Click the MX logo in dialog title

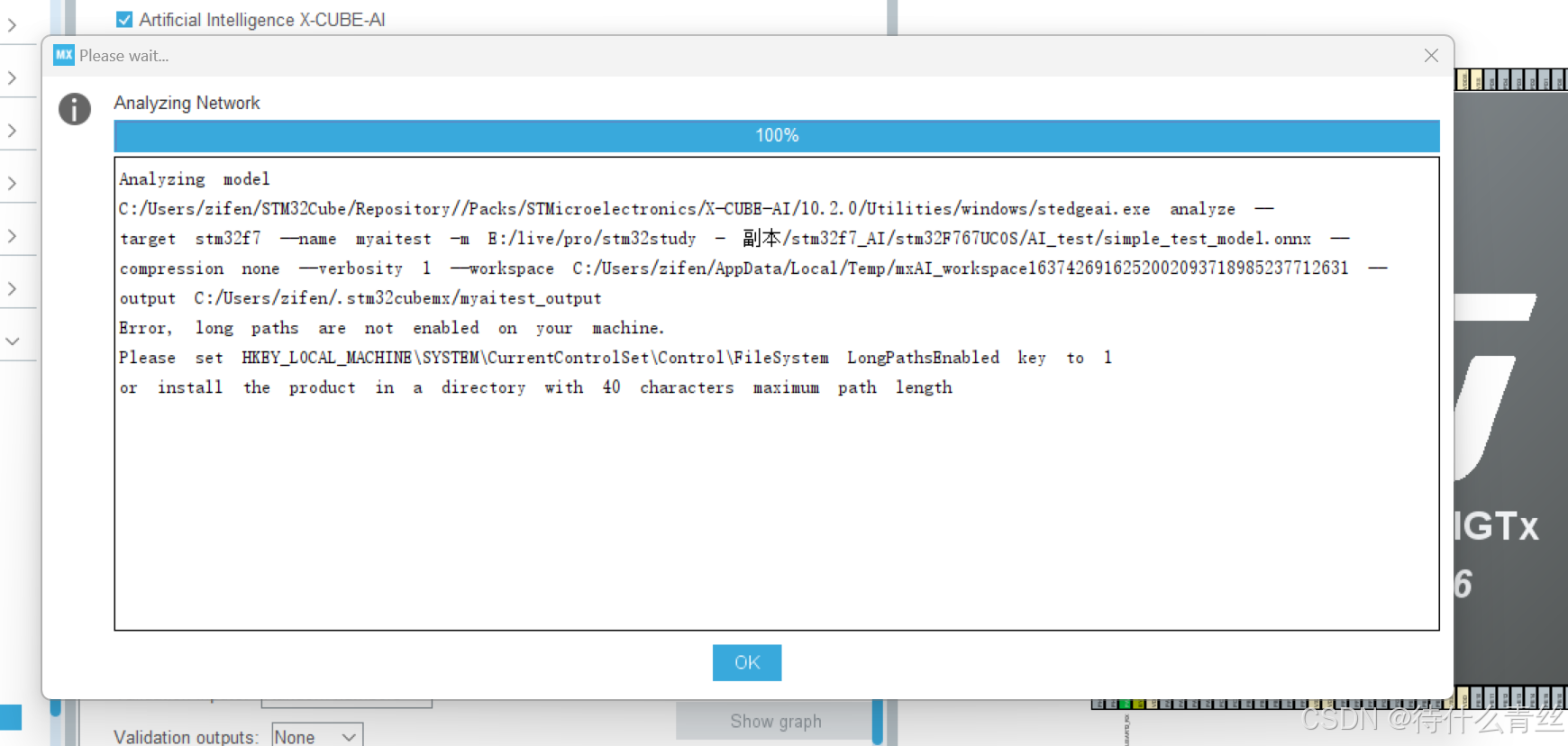64,55
